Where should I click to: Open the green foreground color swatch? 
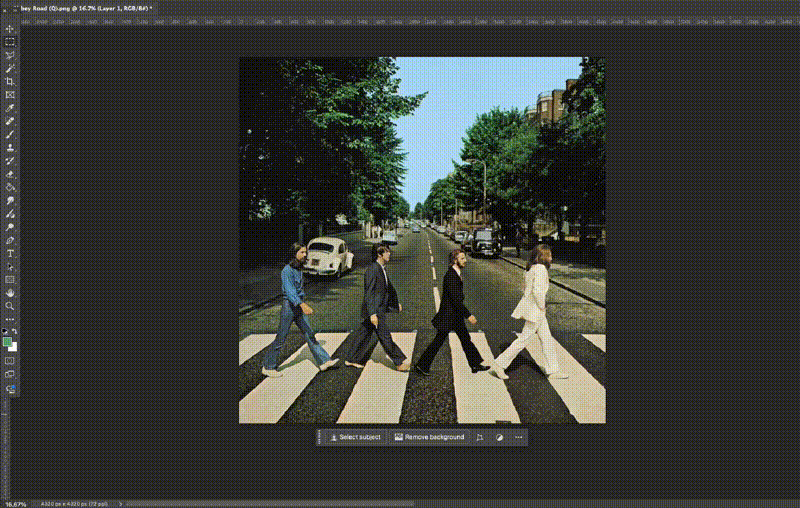8,341
